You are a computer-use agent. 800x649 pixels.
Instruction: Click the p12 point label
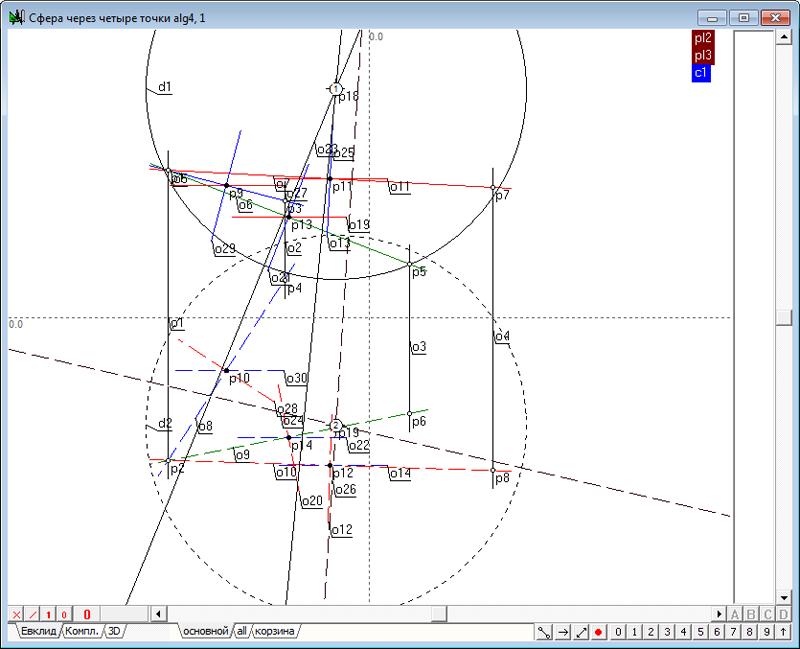[342, 473]
